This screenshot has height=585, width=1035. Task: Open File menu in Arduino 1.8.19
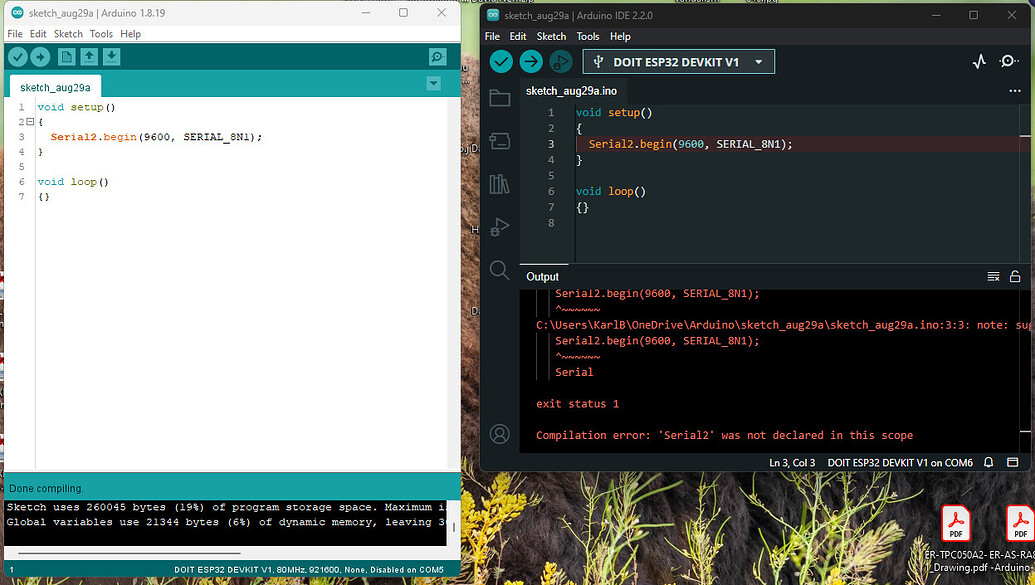(x=15, y=34)
